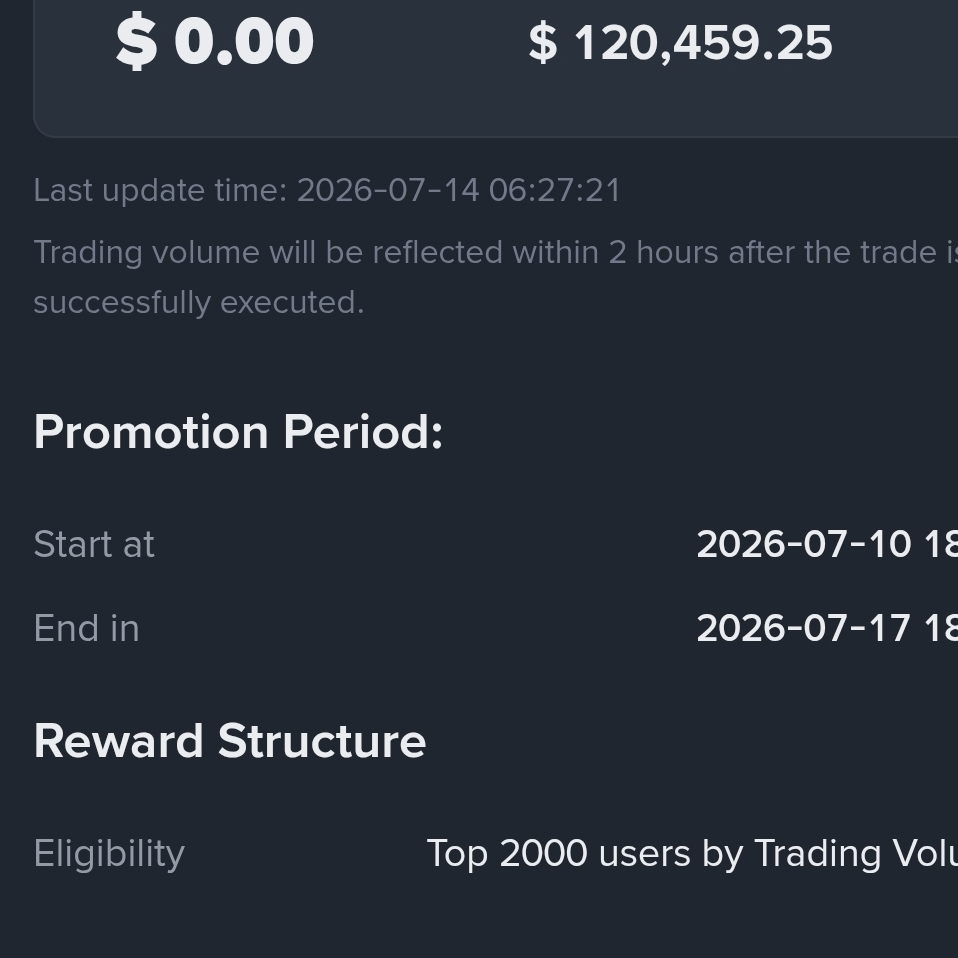Click the 'successfully executed.' text line
Image resolution: width=958 pixels, height=958 pixels.
coord(199,302)
